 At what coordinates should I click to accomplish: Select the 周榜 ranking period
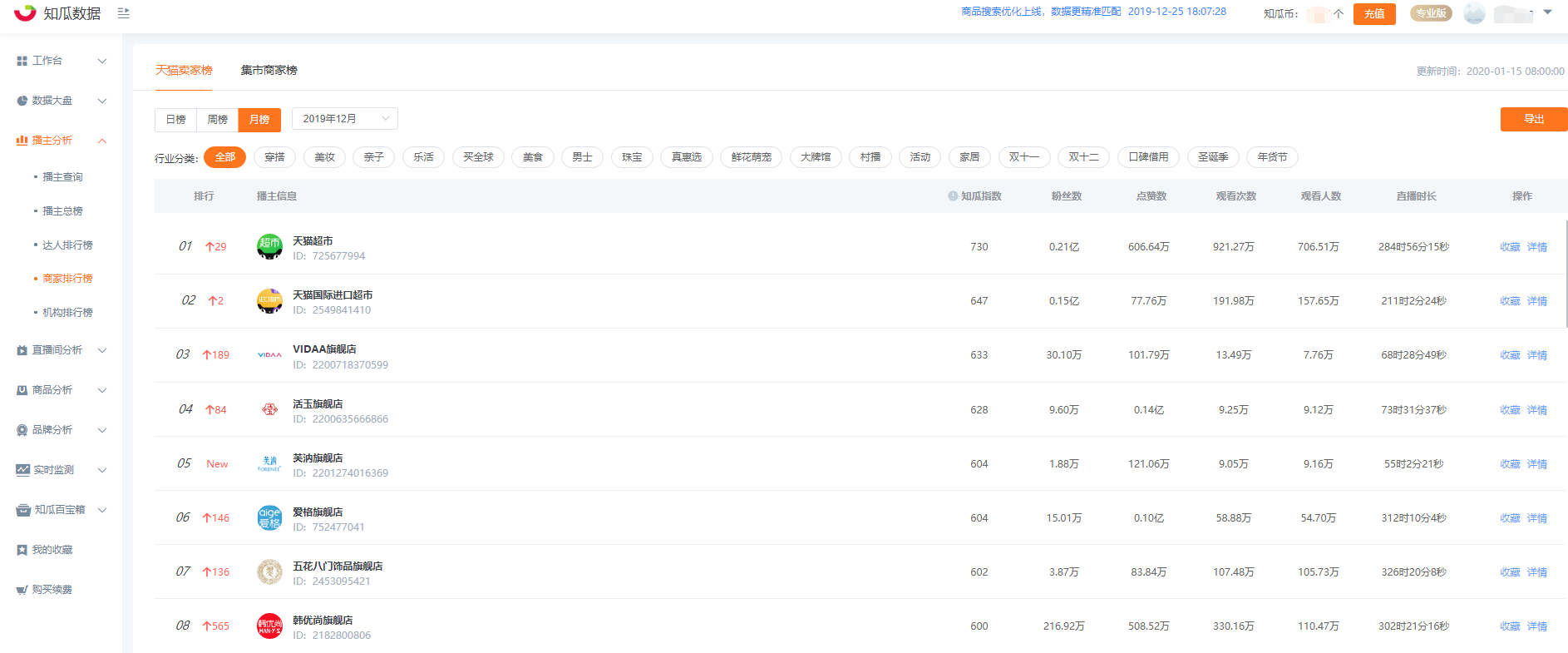(x=217, y=120)
